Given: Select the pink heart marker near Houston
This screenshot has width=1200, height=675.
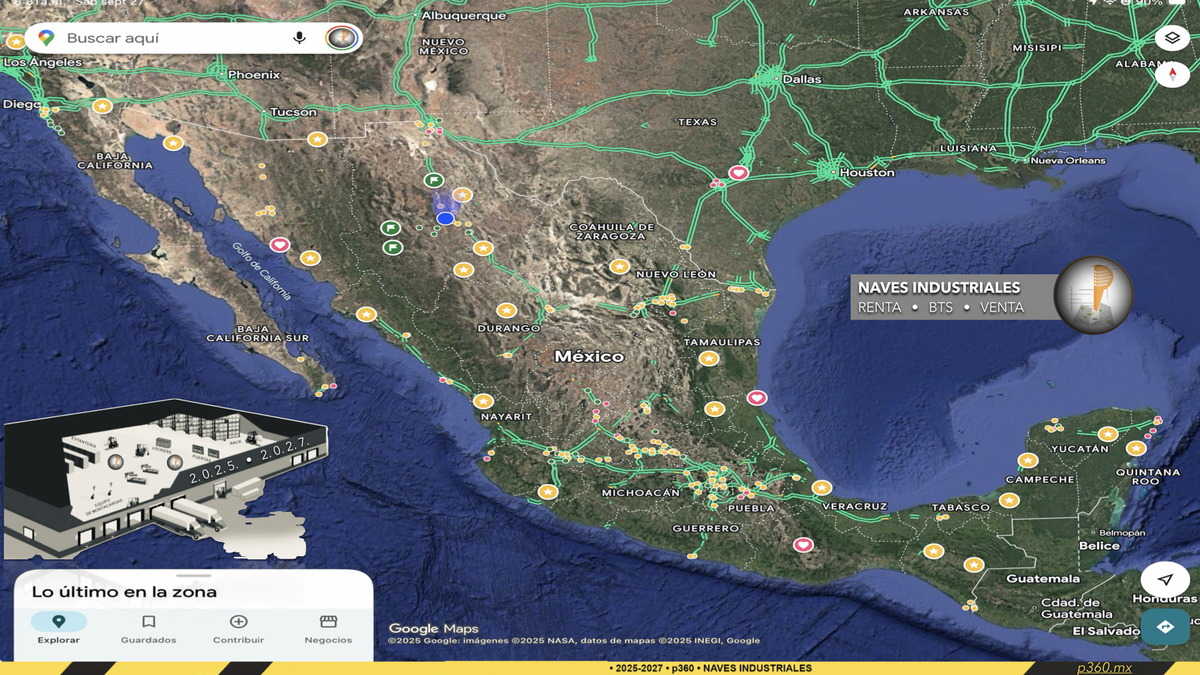Looking at the screenshot, I should (738, 173).
